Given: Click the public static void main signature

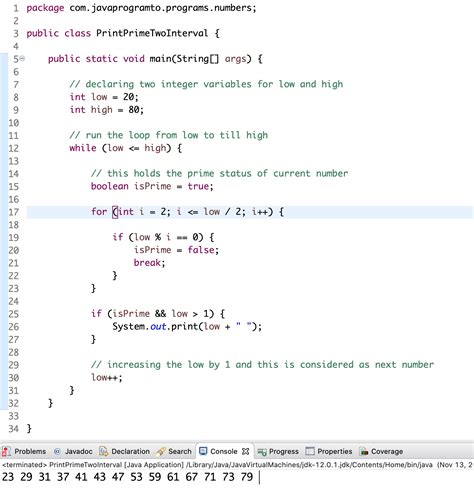Looking at the screenshot, I should coord(155,59).
